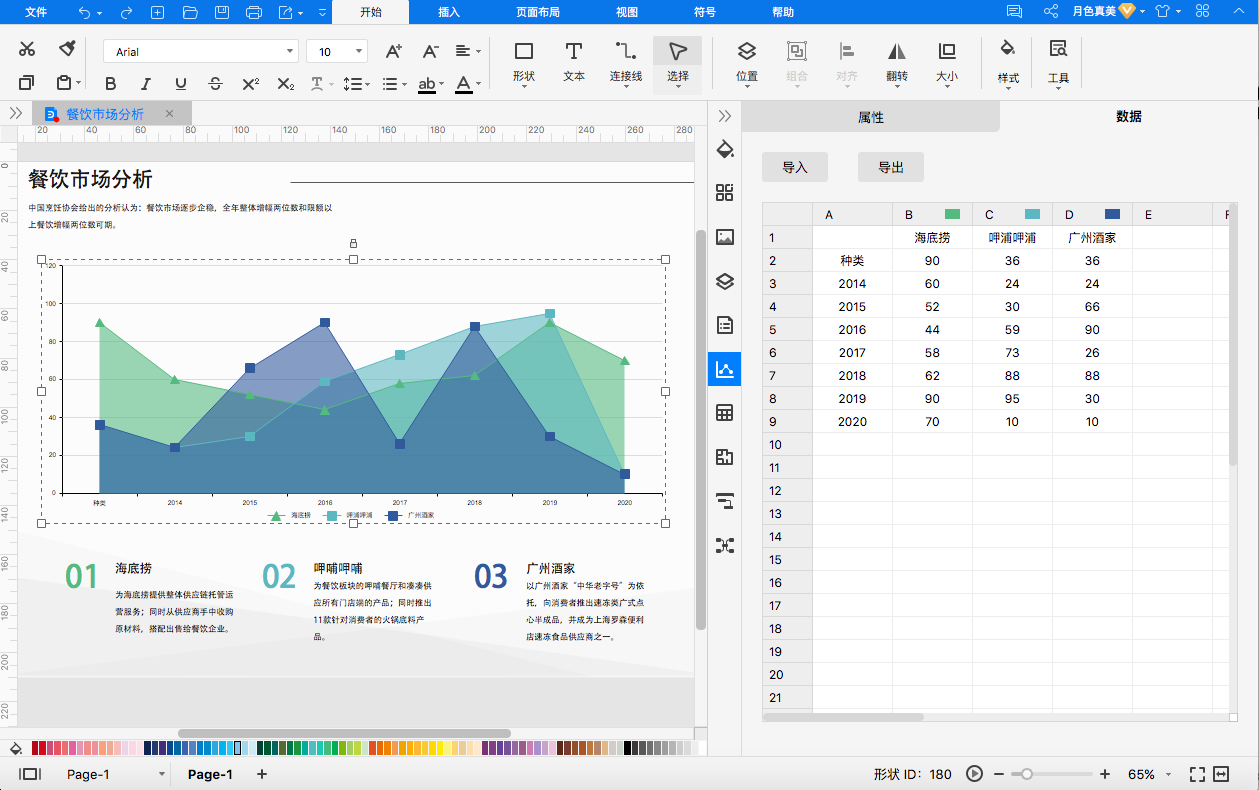Open the bullet list dropdown
1259x790 pixels.
393,84
